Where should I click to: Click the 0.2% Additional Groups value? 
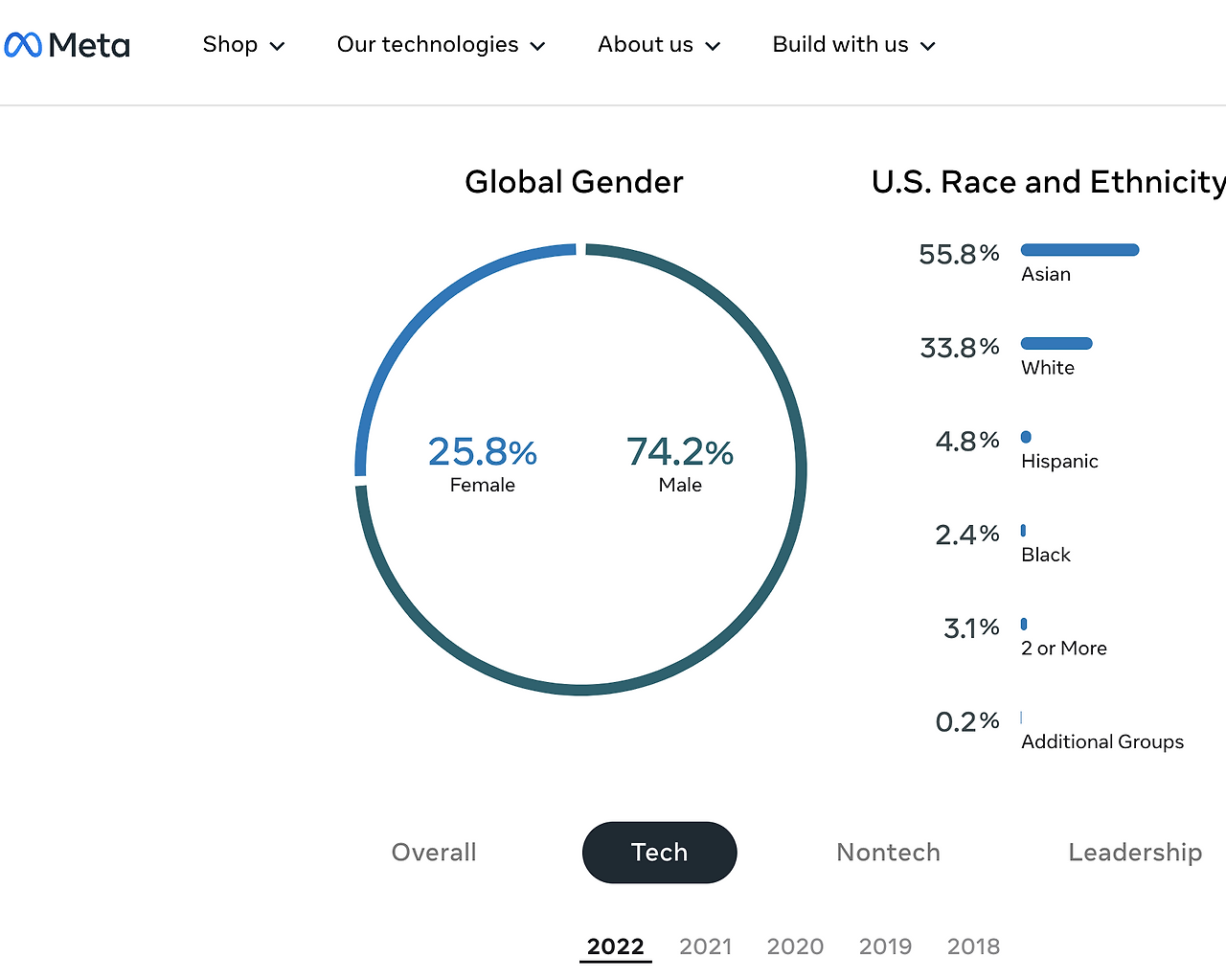(967, 721)
